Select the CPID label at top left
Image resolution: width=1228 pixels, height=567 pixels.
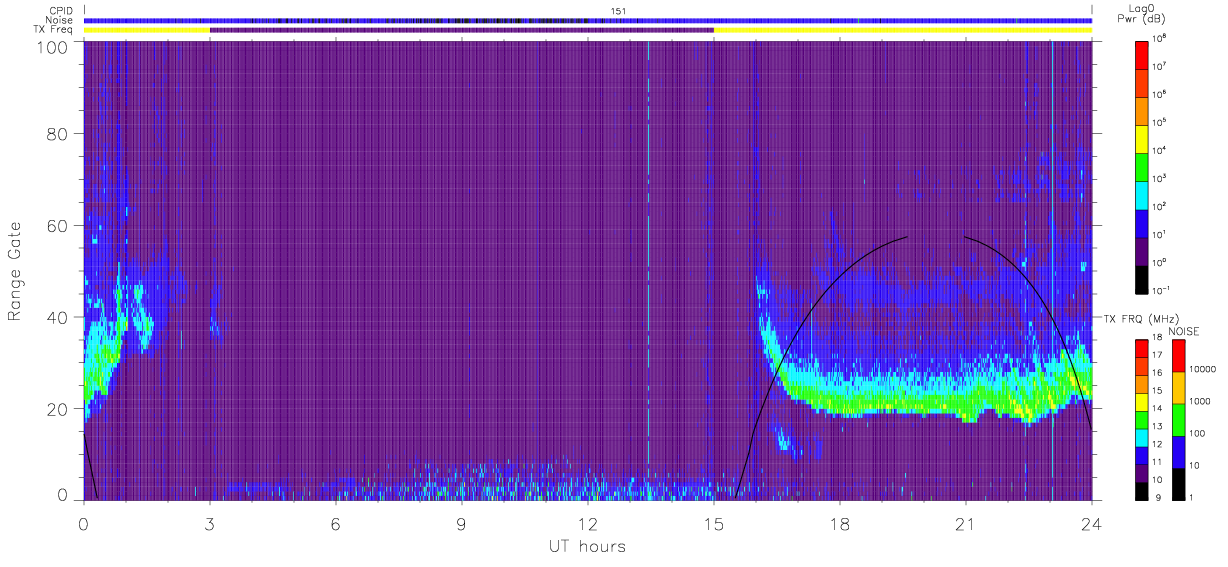[x=62, y=10]
